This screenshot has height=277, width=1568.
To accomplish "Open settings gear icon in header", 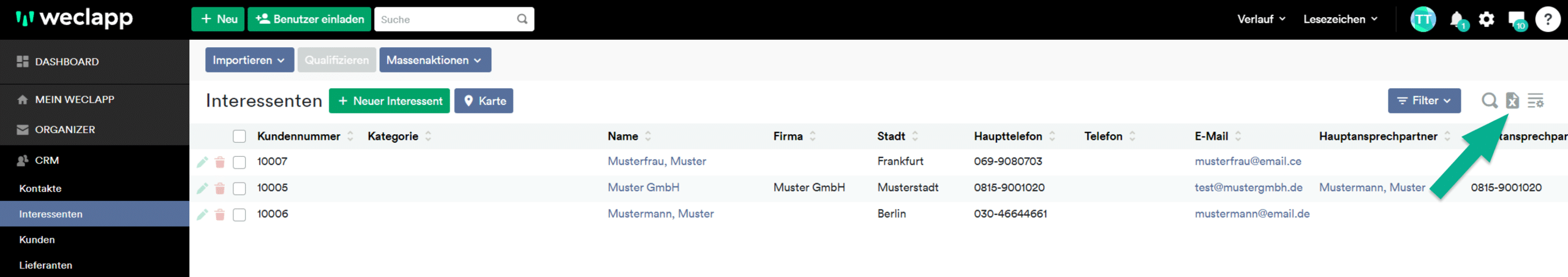I will pos(1487,20).
